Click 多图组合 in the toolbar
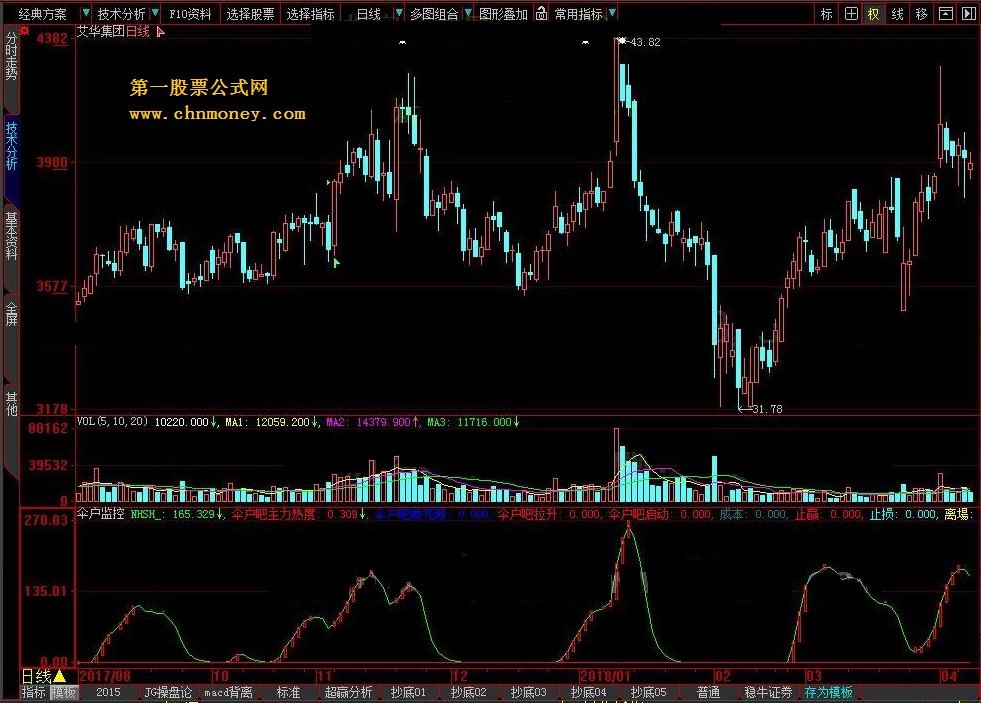This screenshot has width=981, height=703. coord(434,14)
